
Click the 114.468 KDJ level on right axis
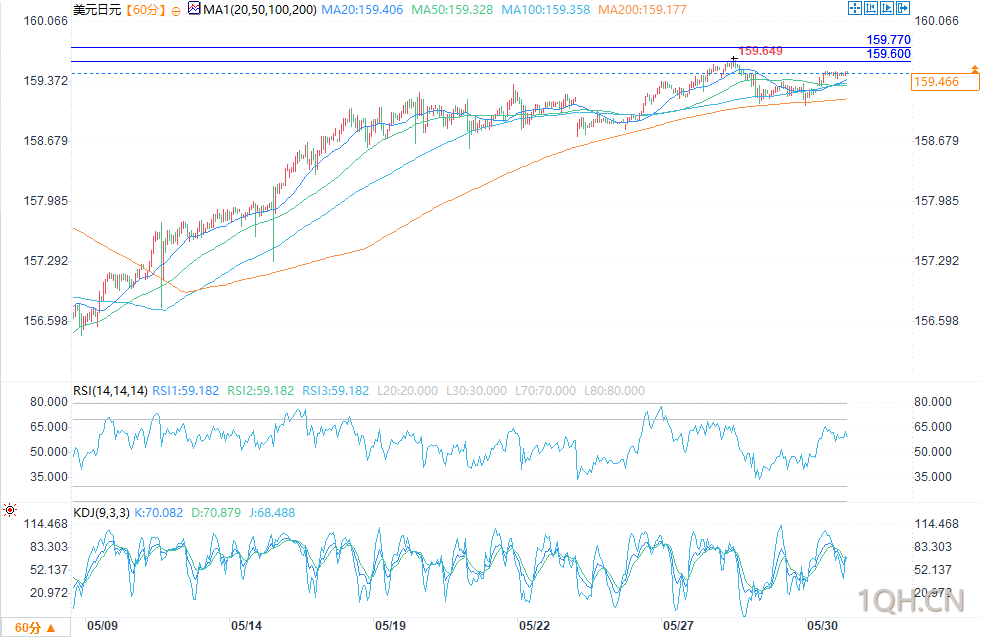937,524
